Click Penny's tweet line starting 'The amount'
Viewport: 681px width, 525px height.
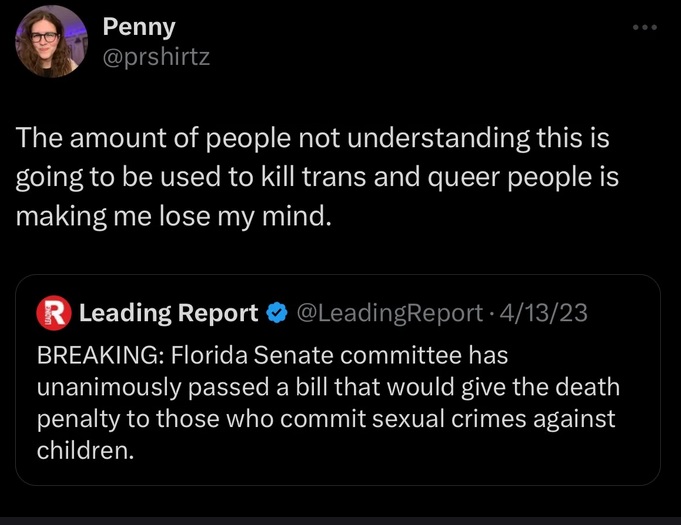pyautogui.click(x=311, y=137)
